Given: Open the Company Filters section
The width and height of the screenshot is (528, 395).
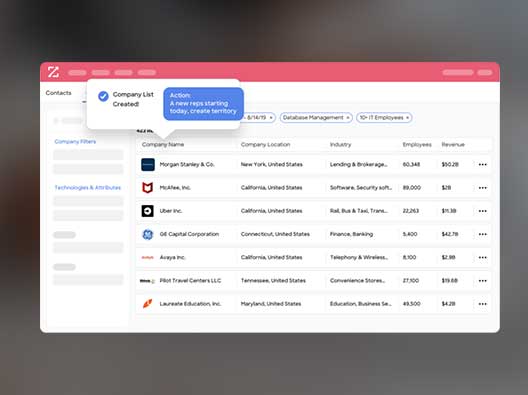Looking at the screenshot, I should (75, 141).
